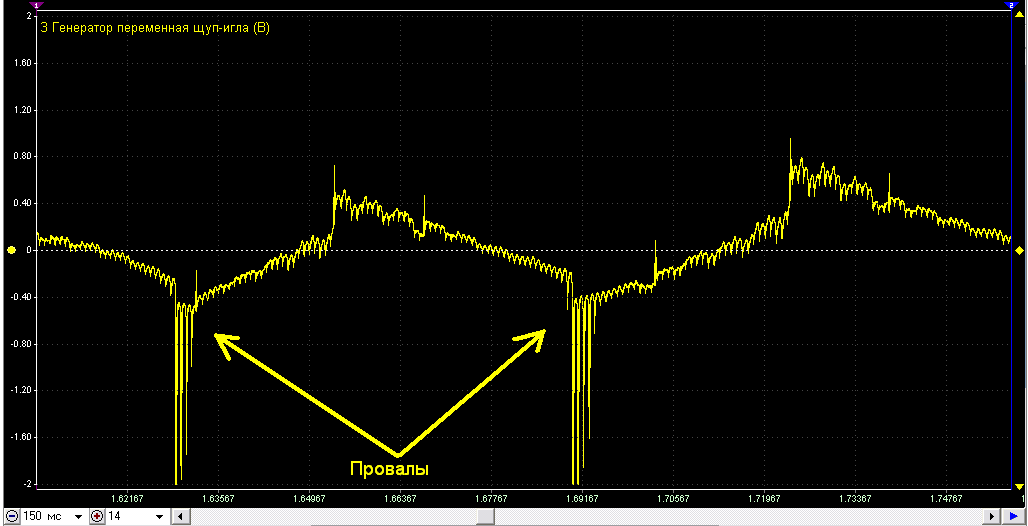This screenshot has width=1028, height=526.
Task: Click the horizontal scrollbar thumb
Action: point(485,517)
